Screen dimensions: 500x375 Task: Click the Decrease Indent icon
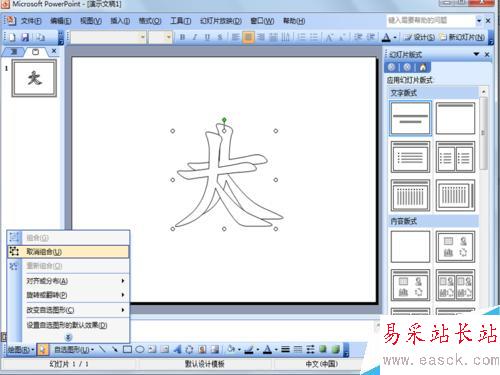358,37
